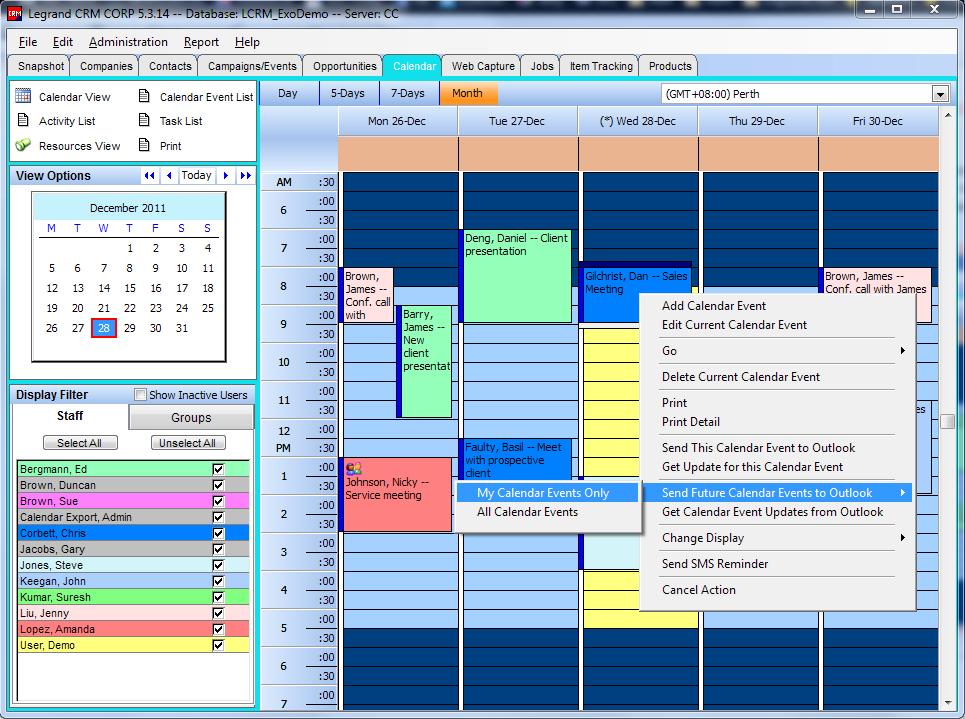
Task: Expand the Change Display submenu
Action: click(x=777, y=538)
